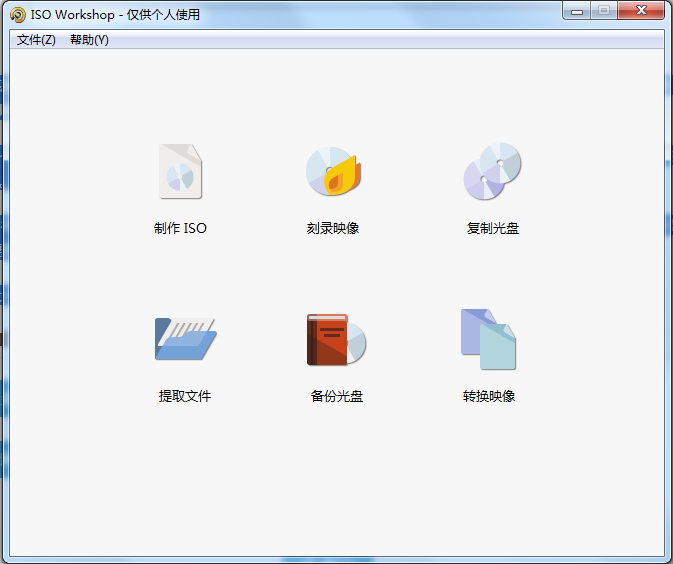Open the 文件(Z) menu
Viewport: 673px width, 564px height.
(36, 40)
